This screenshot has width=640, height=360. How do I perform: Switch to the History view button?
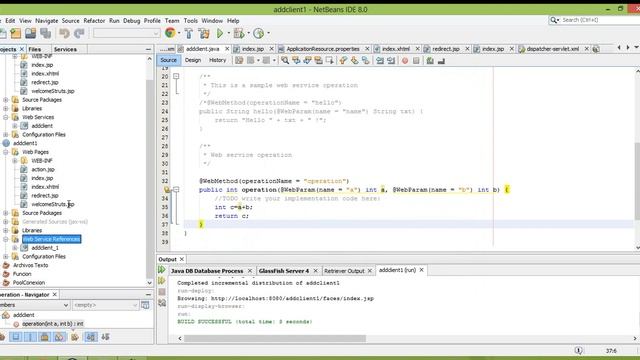pyautogui.click(x=217, y=60)
